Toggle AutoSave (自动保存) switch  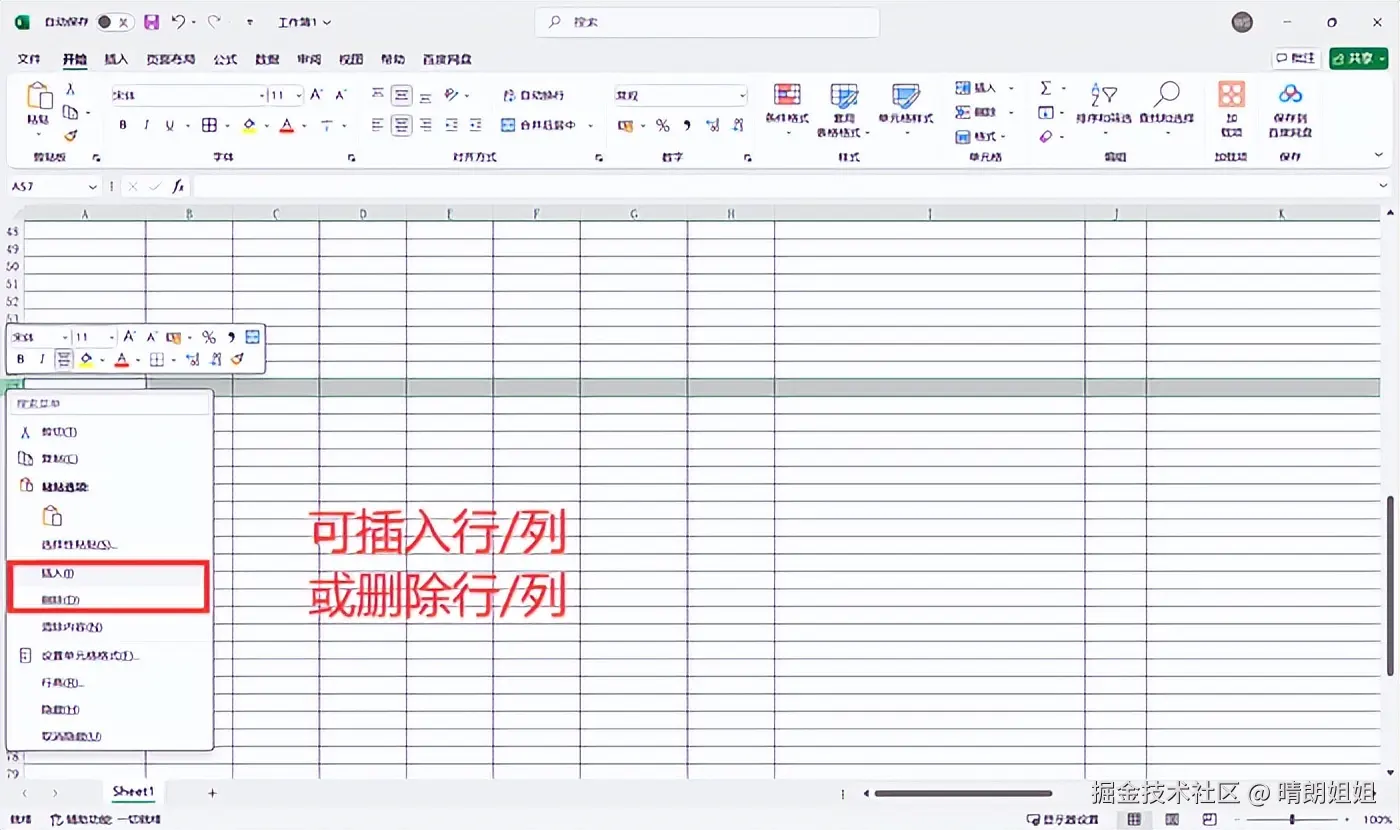click(x=116, y=22)
